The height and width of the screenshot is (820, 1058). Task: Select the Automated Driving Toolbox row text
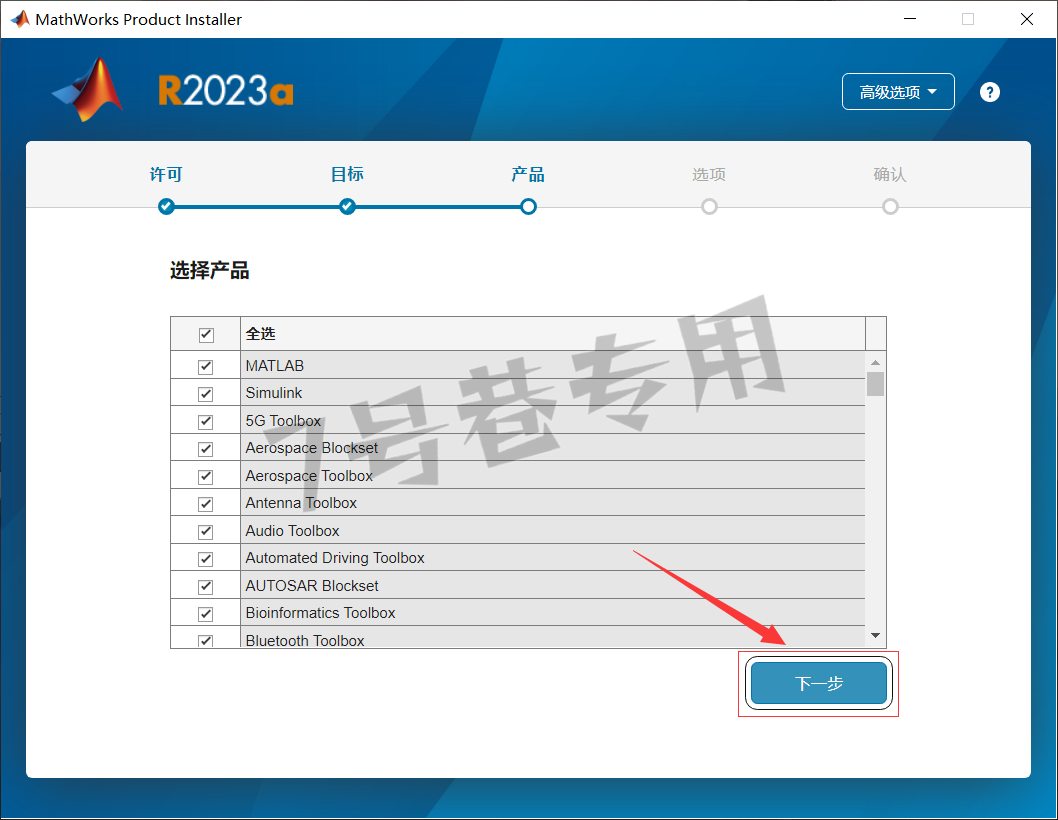(x=335, y=558)
